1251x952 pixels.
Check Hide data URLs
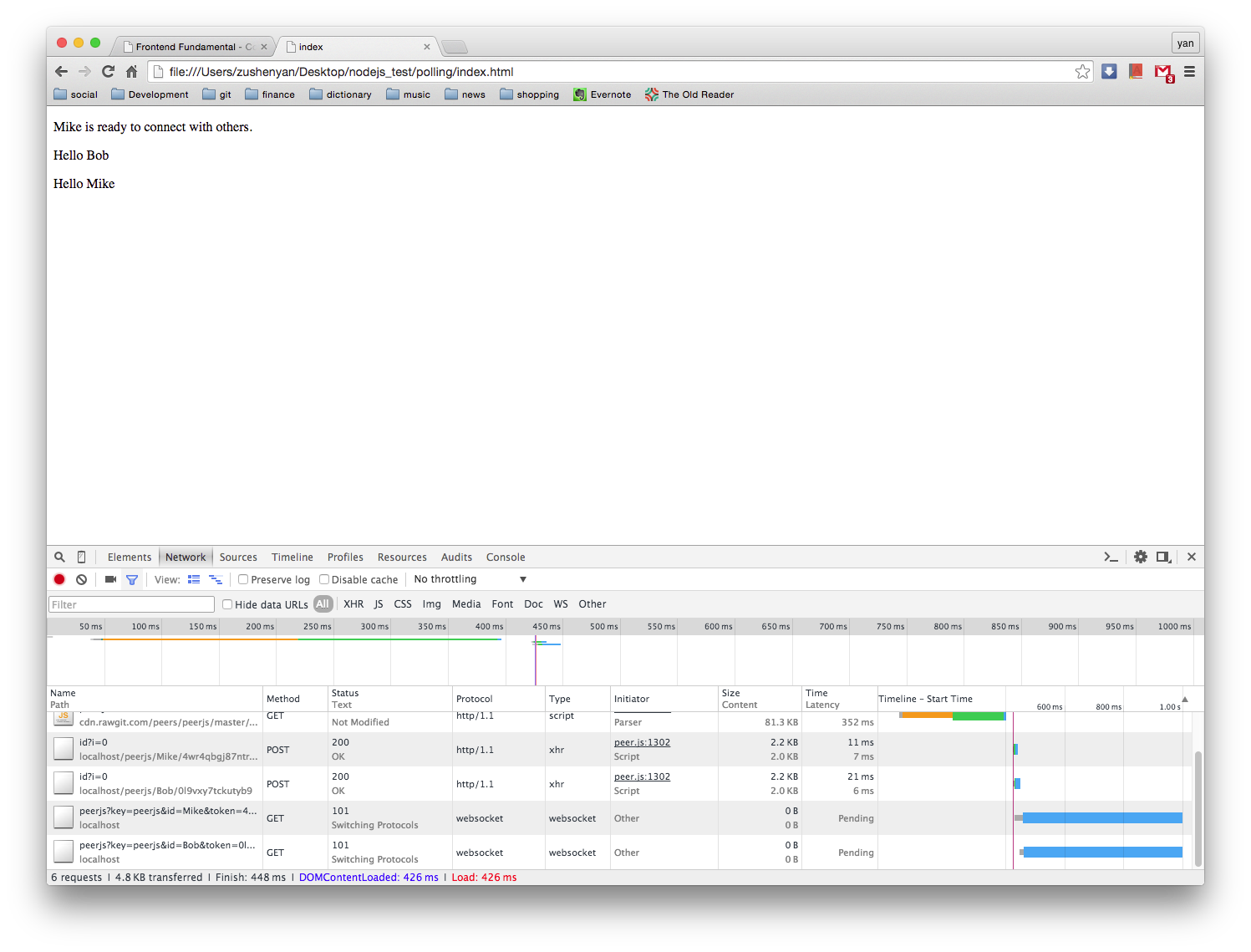coord(226,604)
